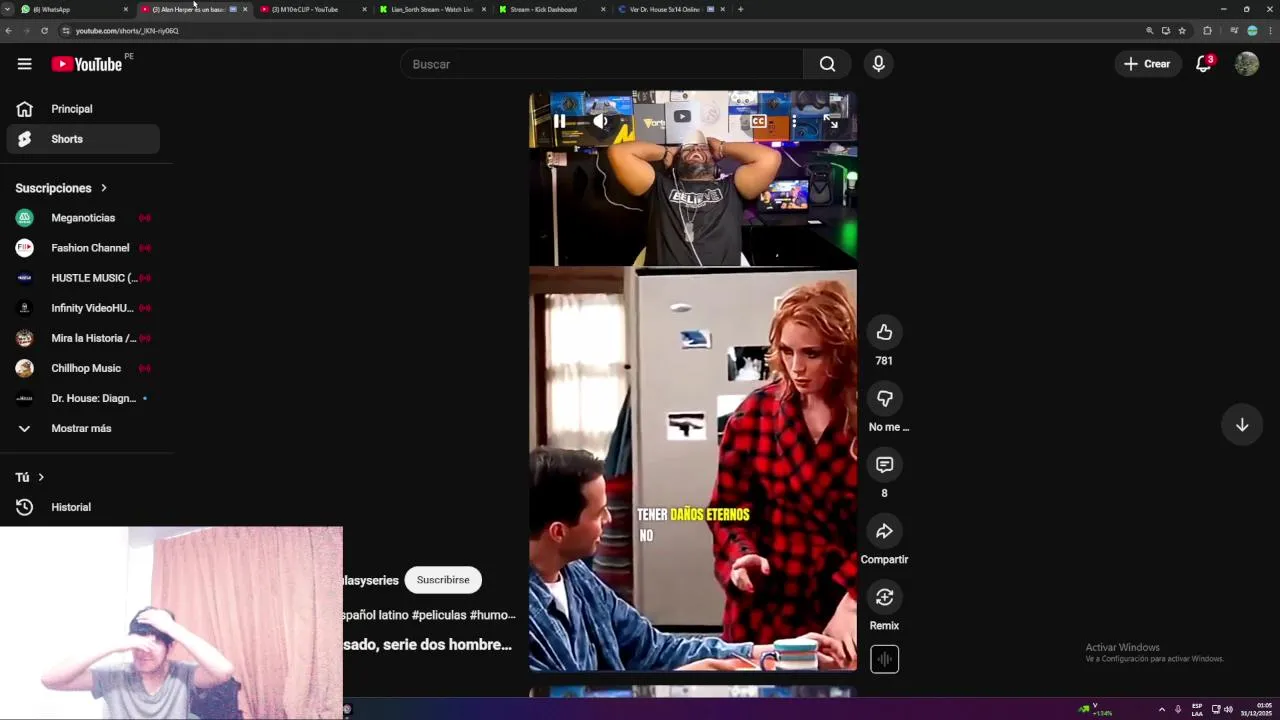Click the install app icon in address bar
Image resolution: width=1280 pixels, height=720 pixels.
pyautogui.click(x=1166, y=31)
